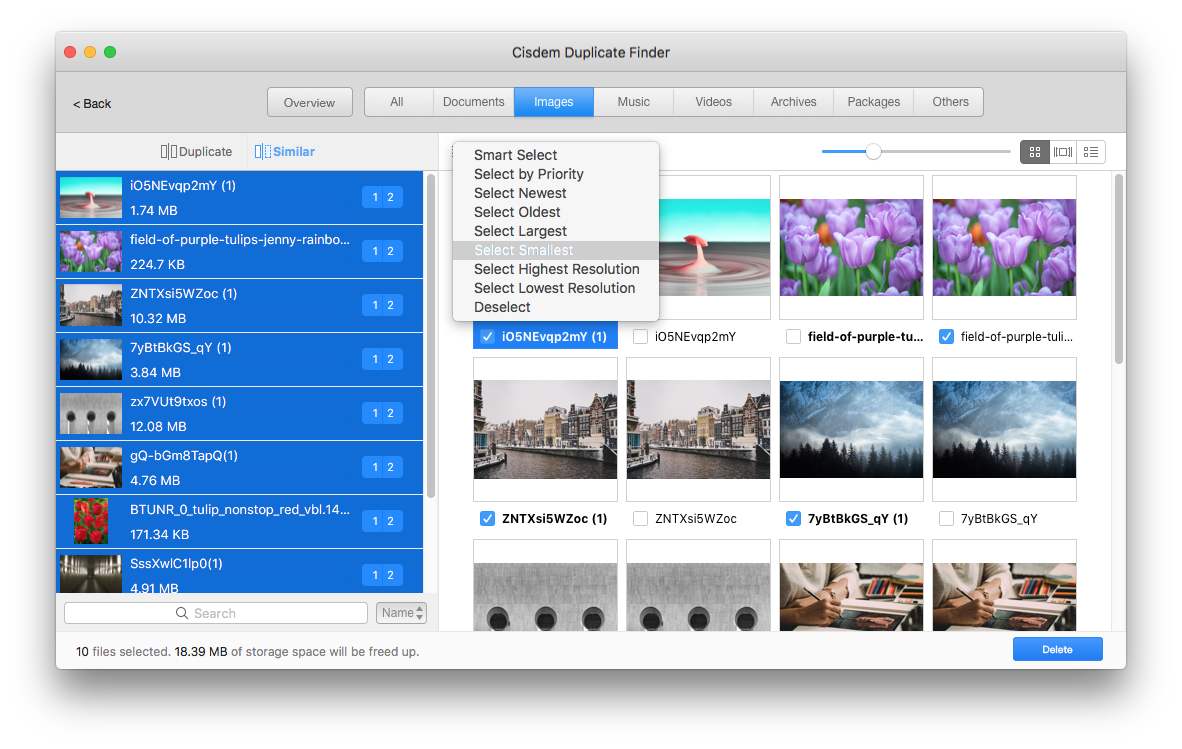Select the field-of-purple-tulips list row
Image resolution: width=1182 pixels, height=749 pixels.
coord(240,252)
